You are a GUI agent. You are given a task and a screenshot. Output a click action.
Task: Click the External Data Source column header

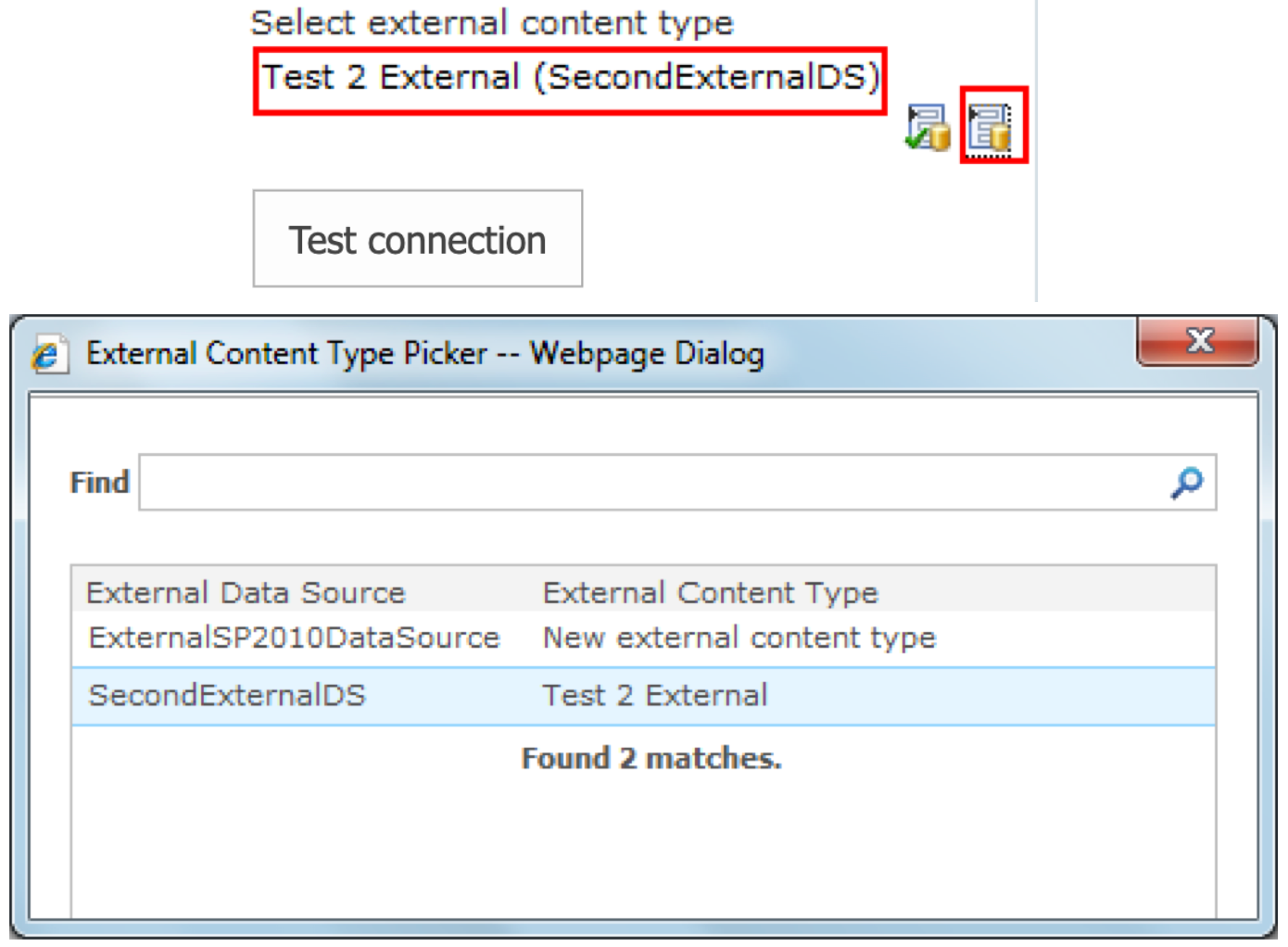pyautogui.click(x=246, y=592)
